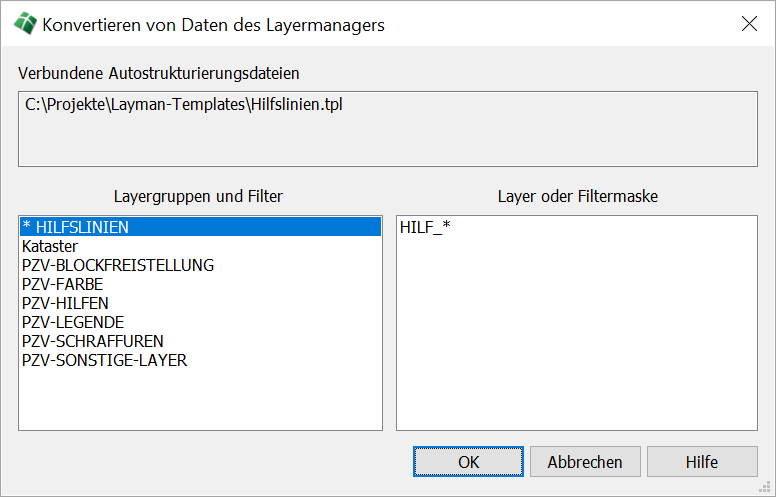Choose the PZV-SCHRAFFUREN entry
The height and width of the screenshot is (497, 776).
(x=92, y=341)
